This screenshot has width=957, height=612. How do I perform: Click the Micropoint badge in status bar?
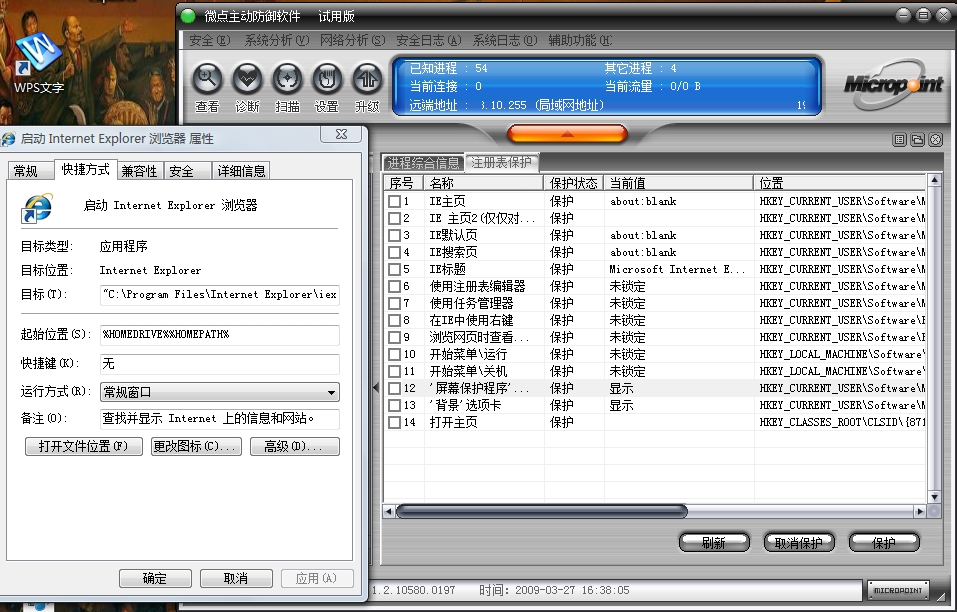898,590
